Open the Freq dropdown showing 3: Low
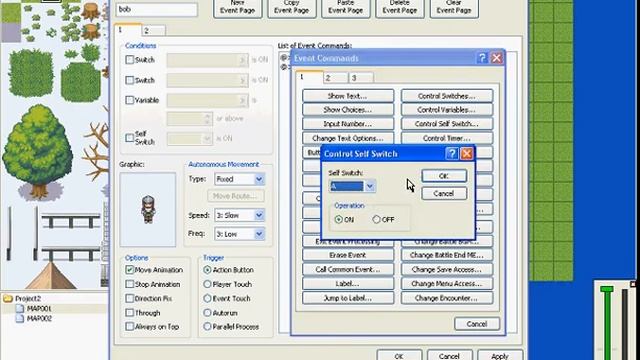Viewport: 640px width, 360px height. (x=259, y=234)
